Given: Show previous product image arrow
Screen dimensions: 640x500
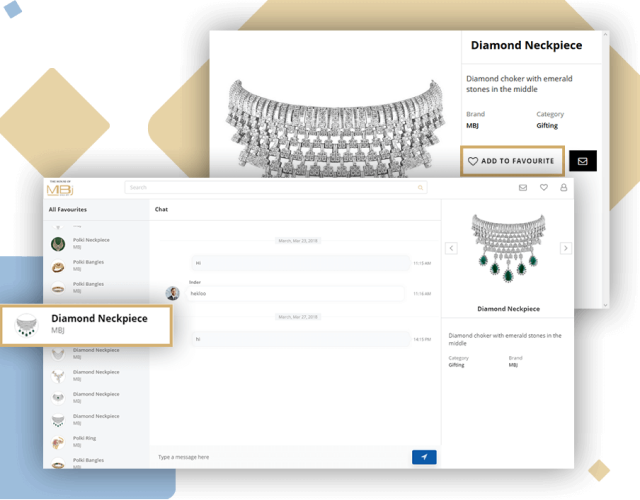Looking at the screenshot, I should pos(451,248).
